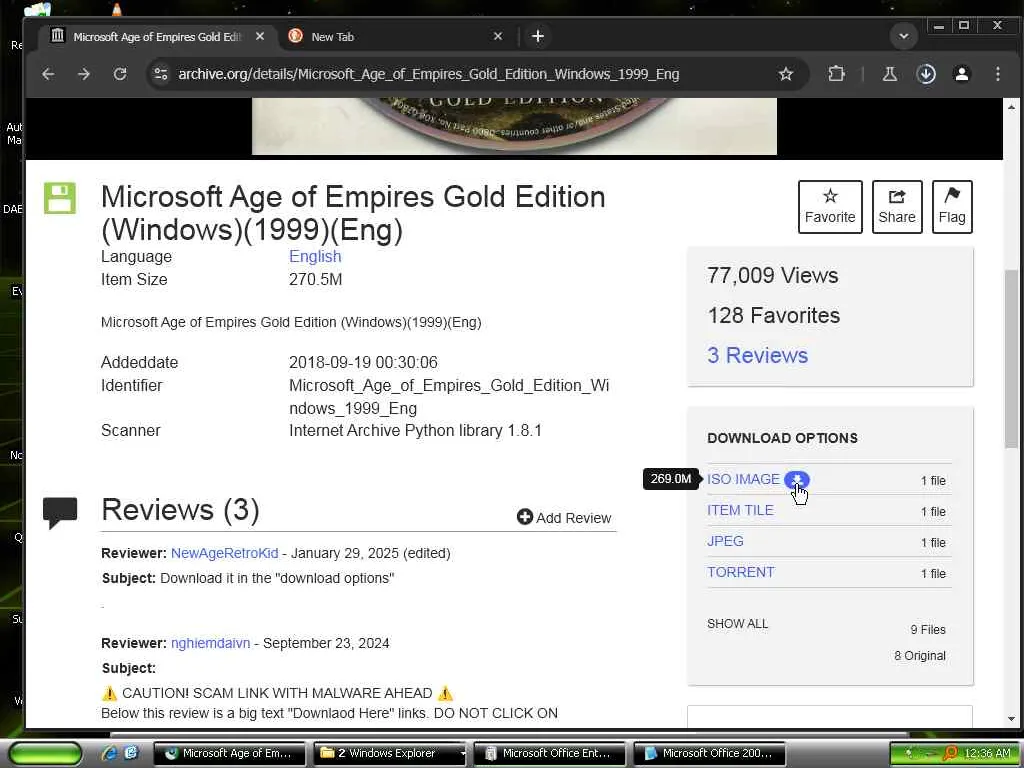1024x768 pixels.
Task: Add this item to Favorites
Action: point(829,206)
